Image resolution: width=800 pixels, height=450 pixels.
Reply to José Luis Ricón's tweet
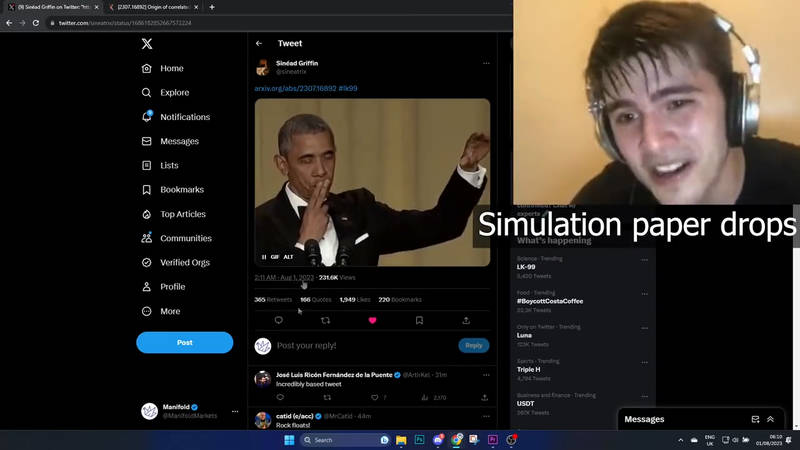click(280, 397)
